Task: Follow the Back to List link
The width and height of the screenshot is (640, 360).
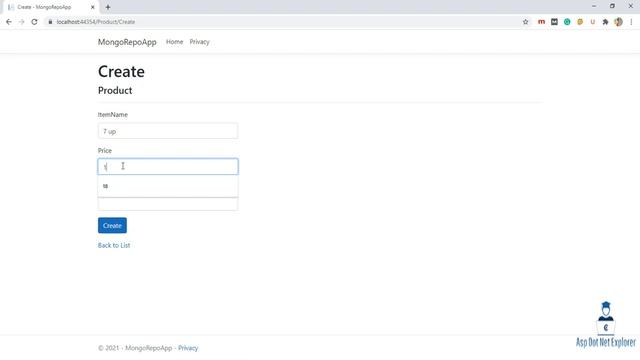Action: (114, 245)
